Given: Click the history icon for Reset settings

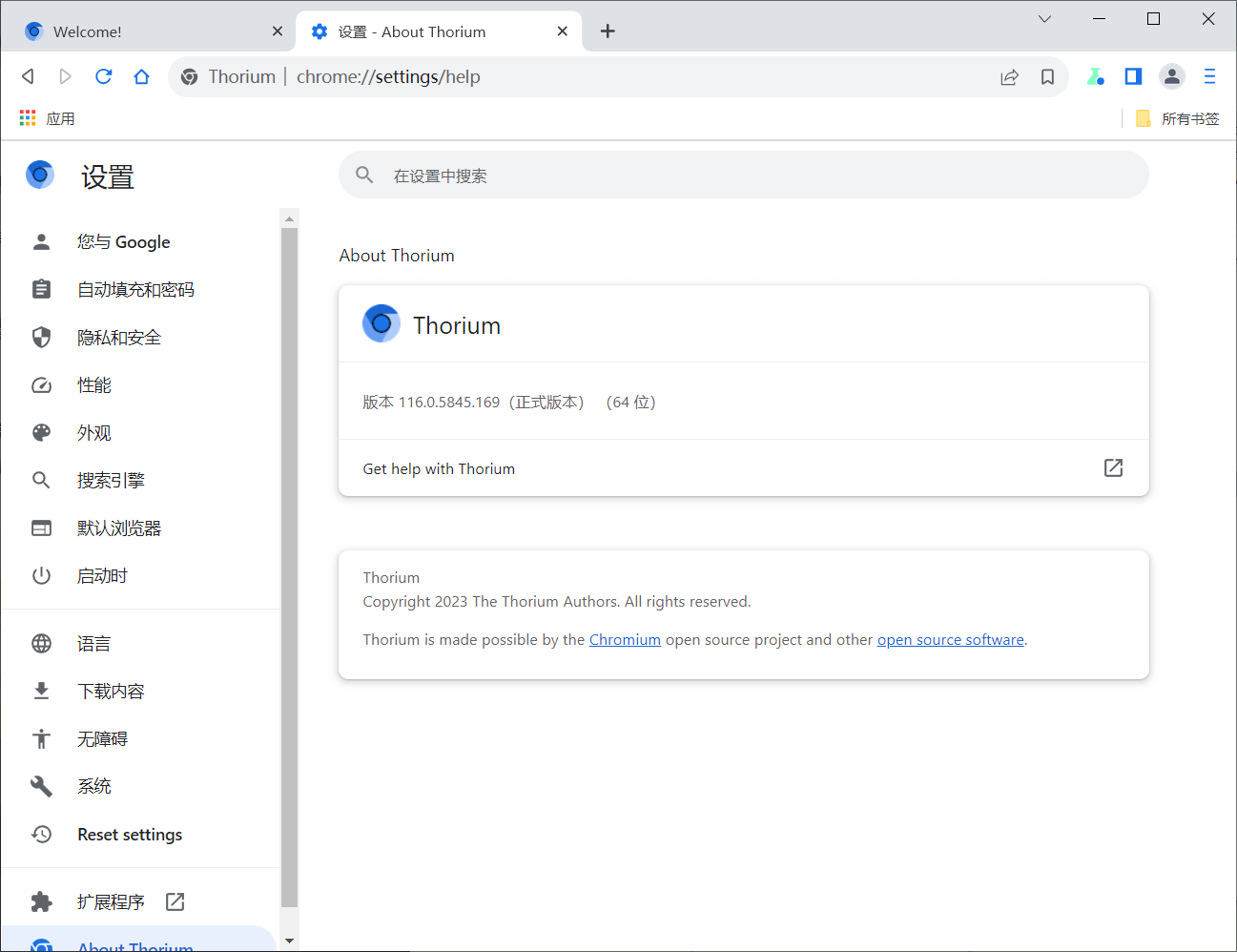Looking at the screenshot, I should [41, 835].
